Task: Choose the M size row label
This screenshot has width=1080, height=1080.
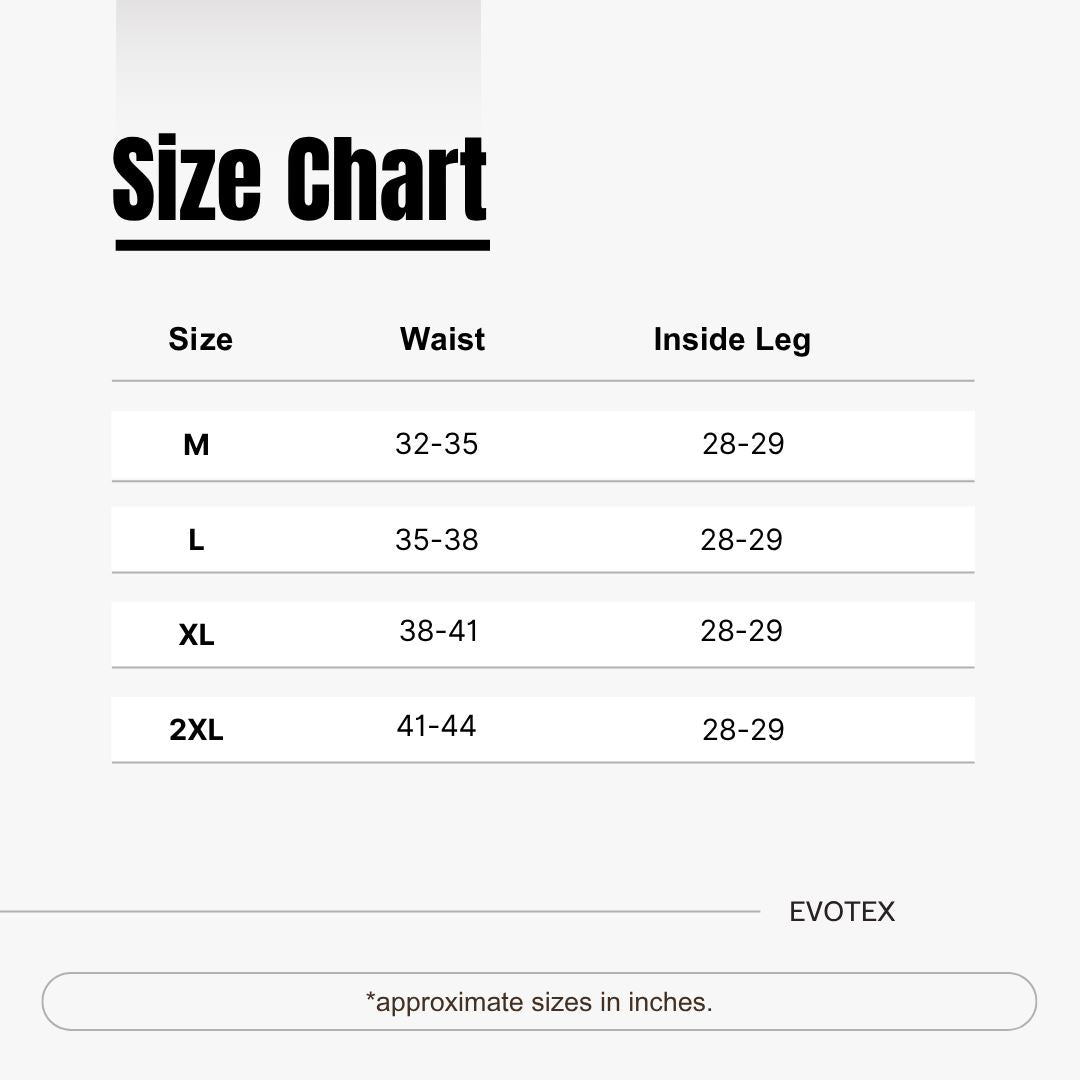Action: click(196, 445)
